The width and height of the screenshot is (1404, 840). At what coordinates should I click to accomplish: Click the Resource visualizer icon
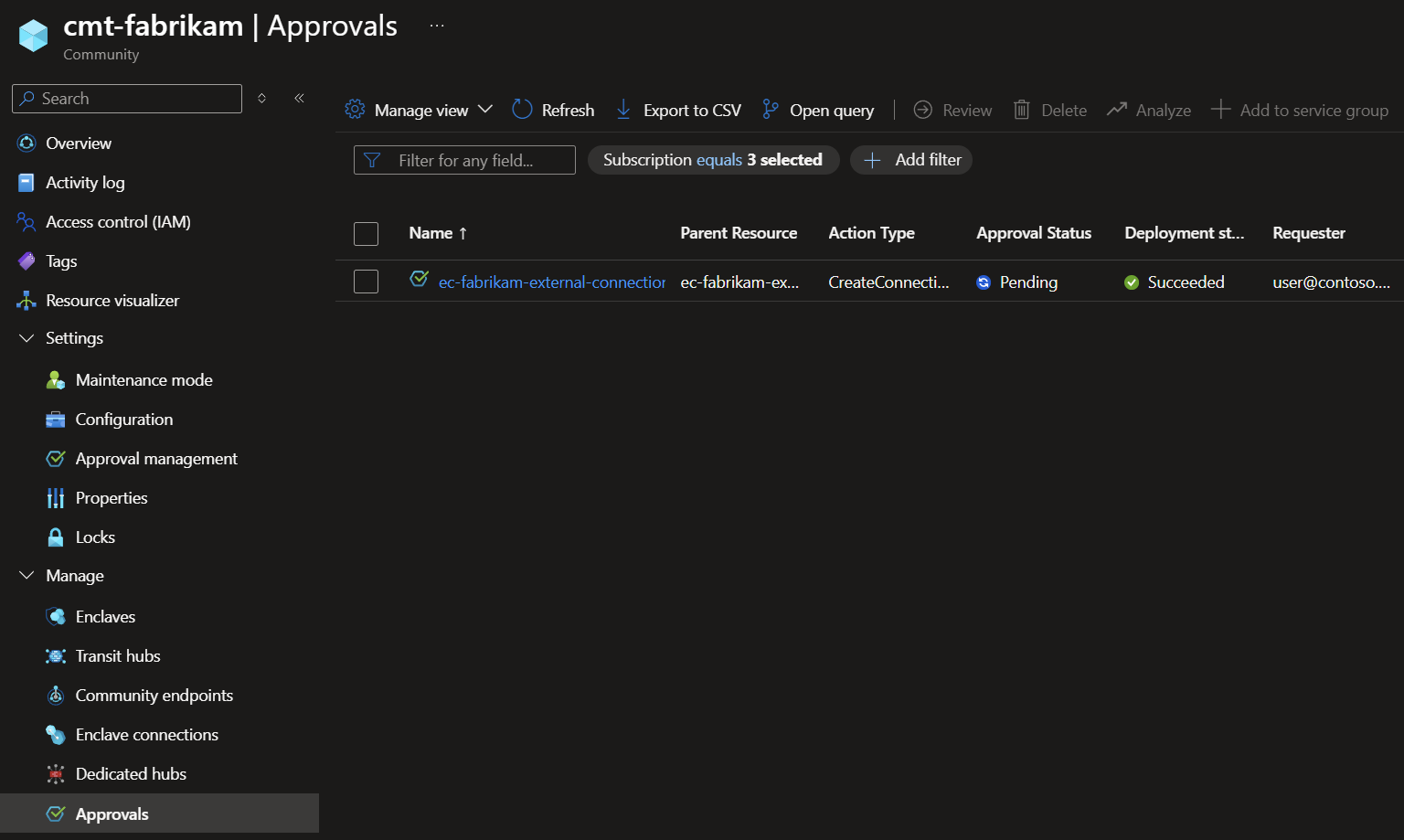pyautogui.click(x=27, y=301)
